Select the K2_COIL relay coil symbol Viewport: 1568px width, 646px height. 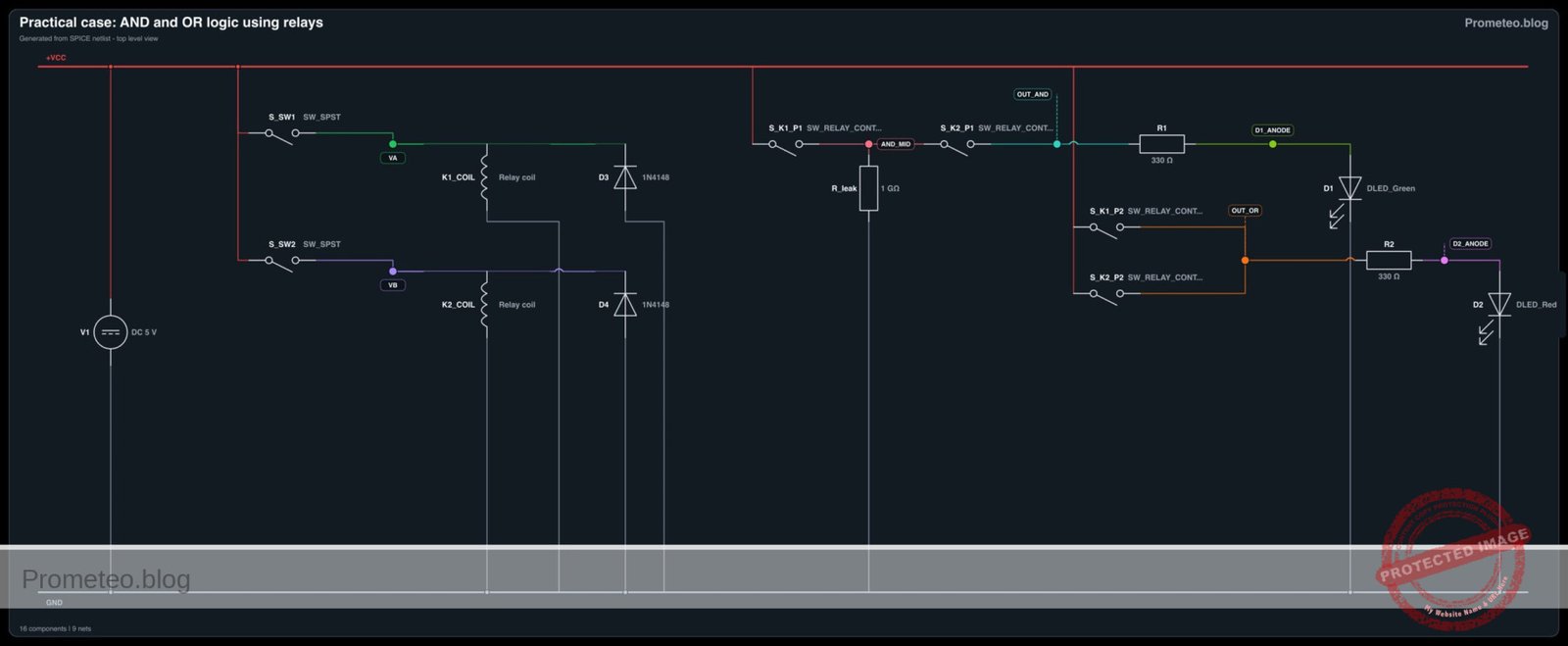(485, 305)
